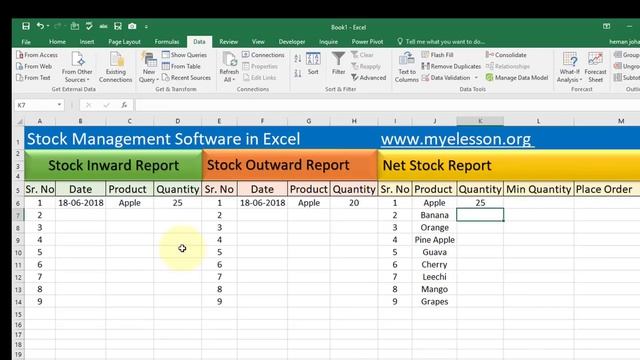Import data with From Web
Image resolution: width=640 pixels, height=360 pixels.
(x=34, y=66)
